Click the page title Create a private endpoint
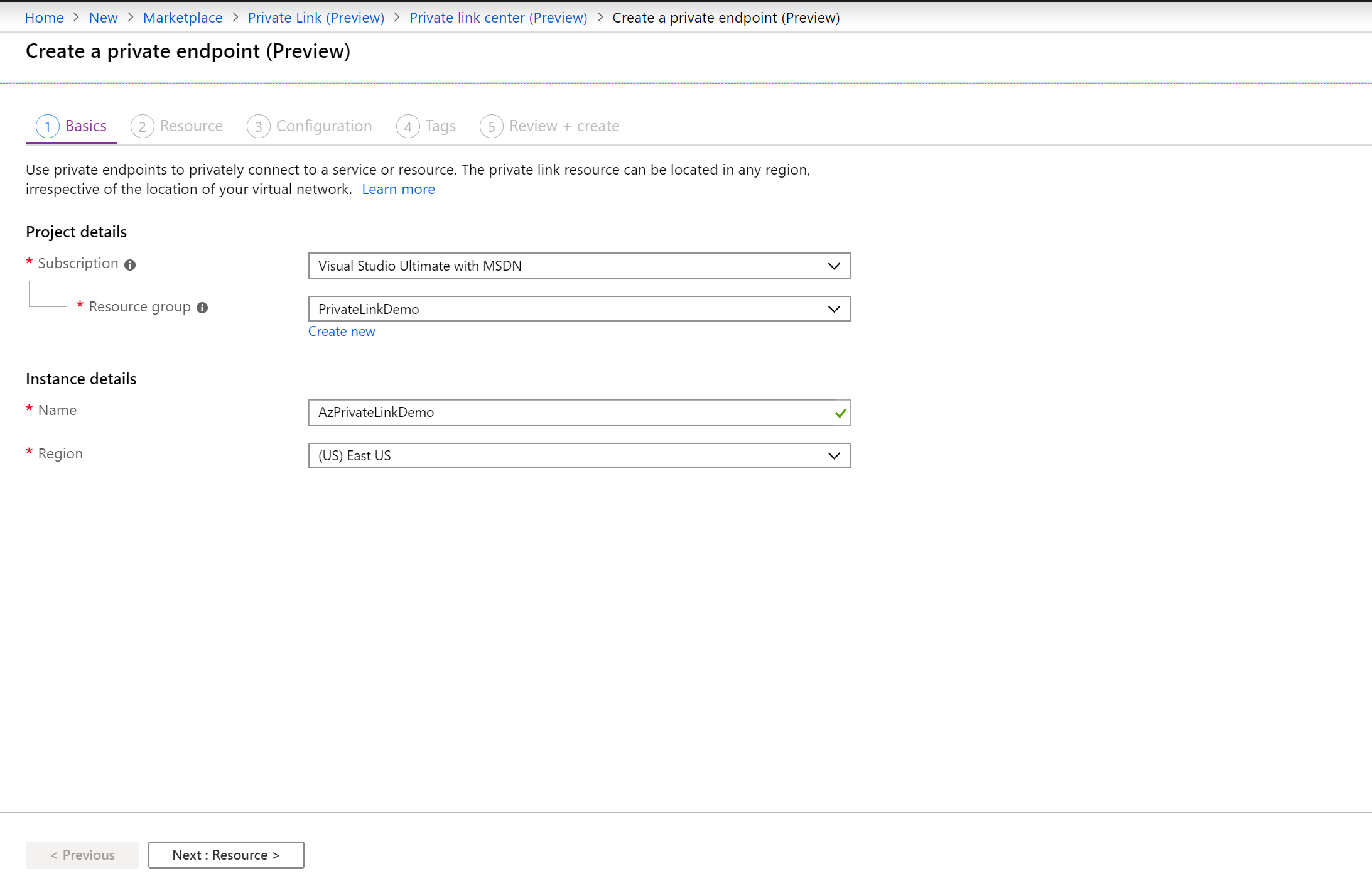The height and width of the screenshot is (893, 1372). point(188,51)
